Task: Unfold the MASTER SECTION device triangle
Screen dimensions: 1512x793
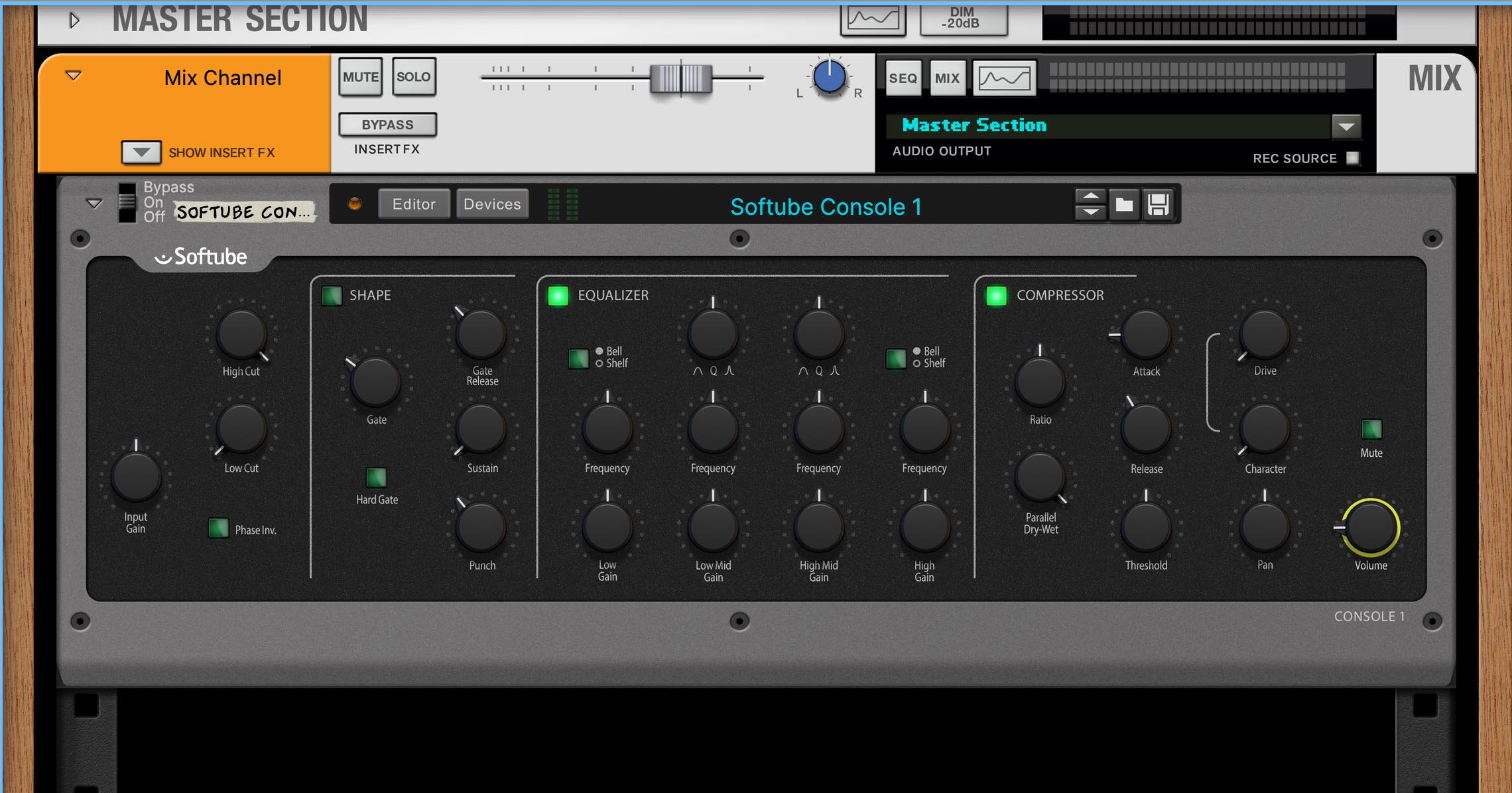Action: point(74,21)
